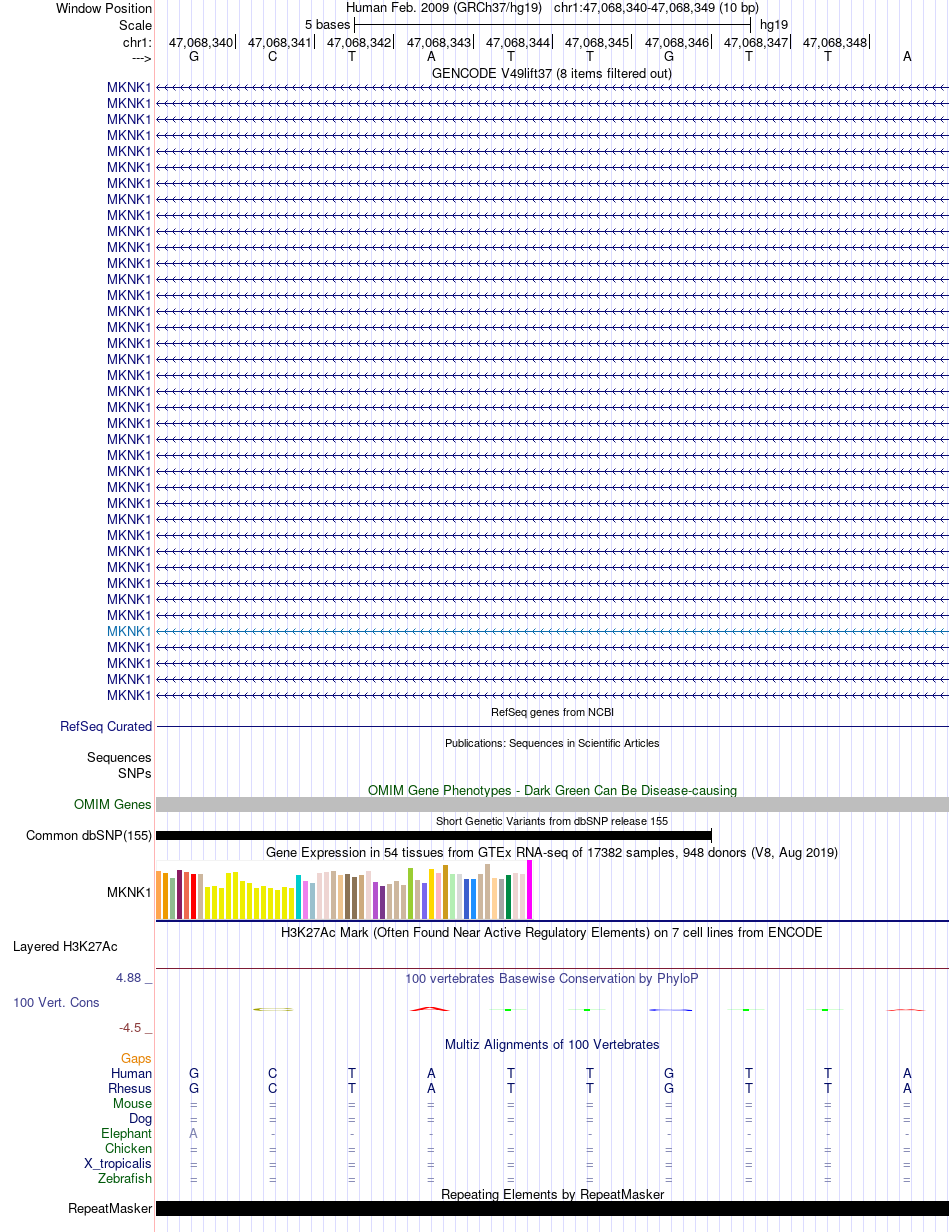Click the green OMIM Genes label
The image size is (950, 1232).
(113, 805)
